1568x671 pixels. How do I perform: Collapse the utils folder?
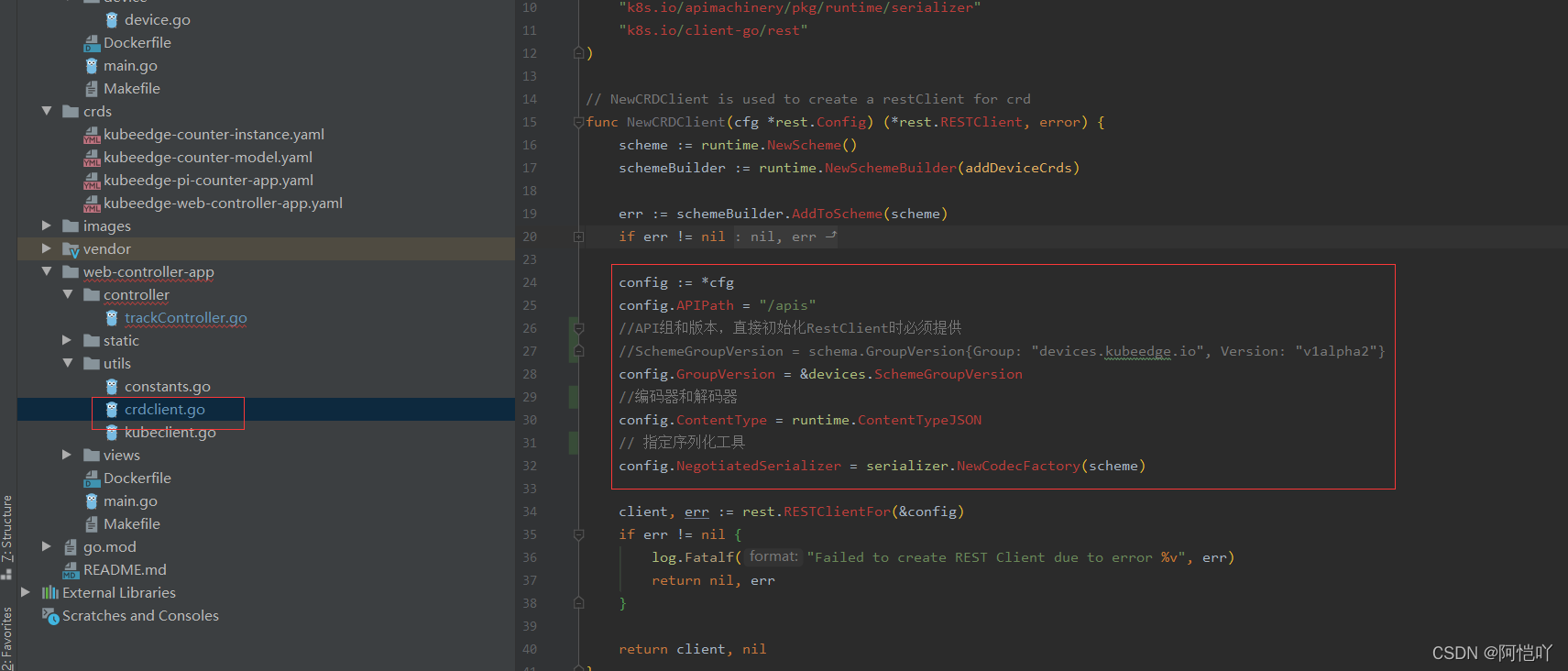[x=67, y=363]
